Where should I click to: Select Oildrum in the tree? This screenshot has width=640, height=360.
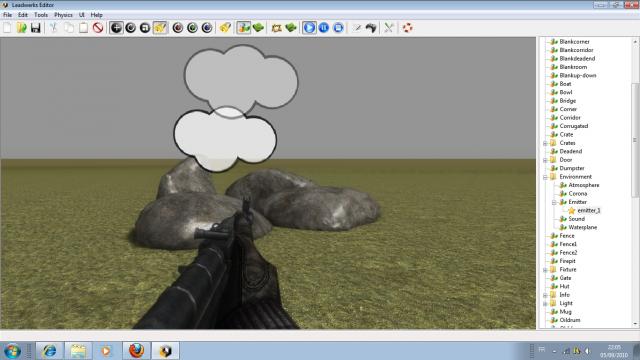click(570, 320)
